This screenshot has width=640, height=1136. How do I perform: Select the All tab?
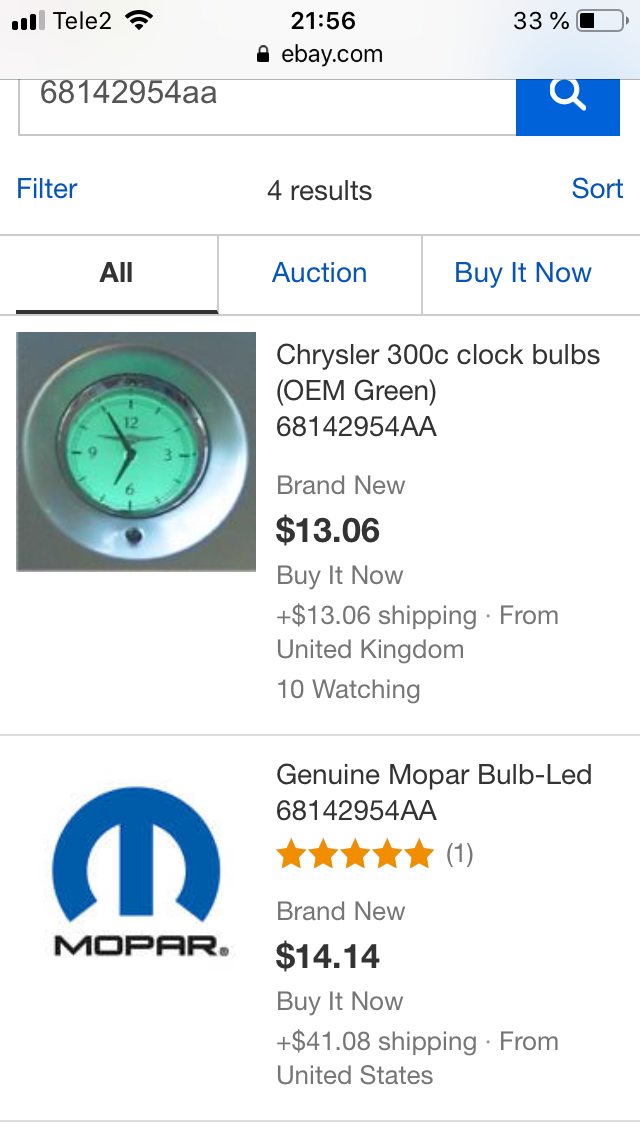[x=116, y=273]
